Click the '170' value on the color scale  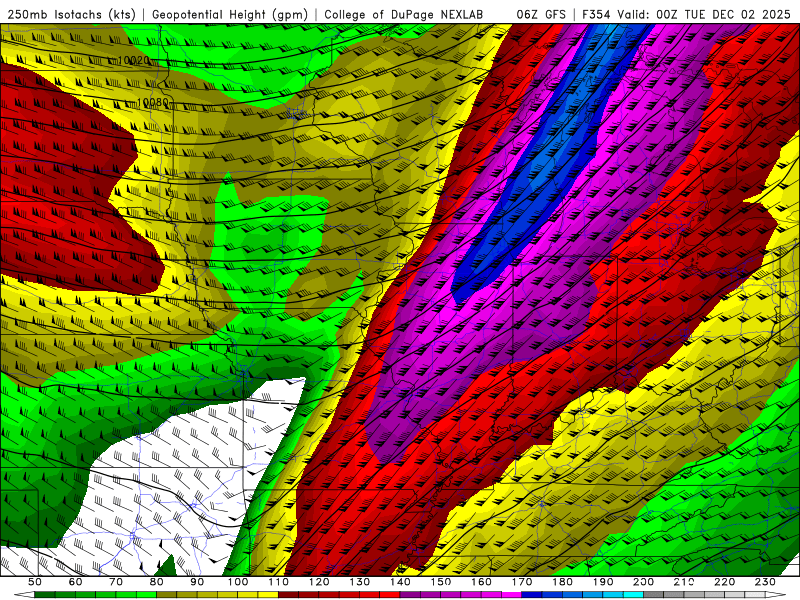point(522,582)
